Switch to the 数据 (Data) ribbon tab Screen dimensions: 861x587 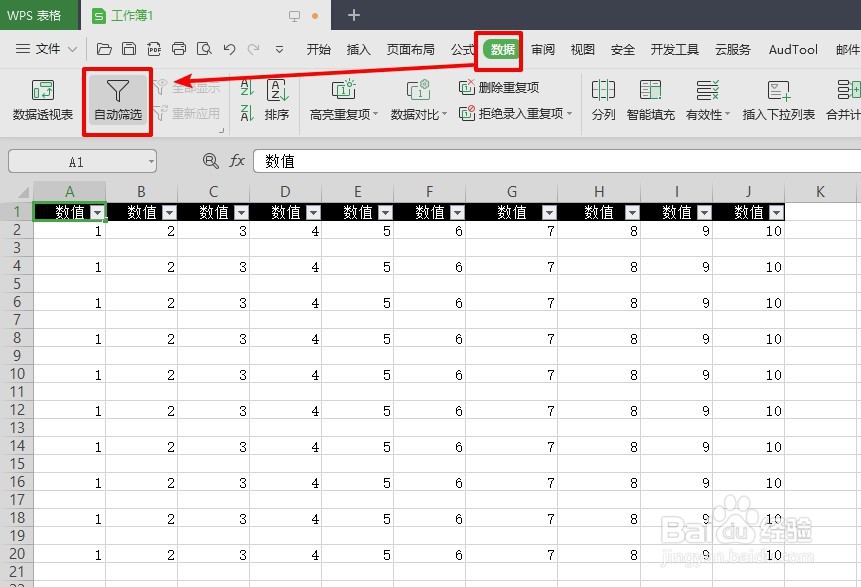click(498, 48)
